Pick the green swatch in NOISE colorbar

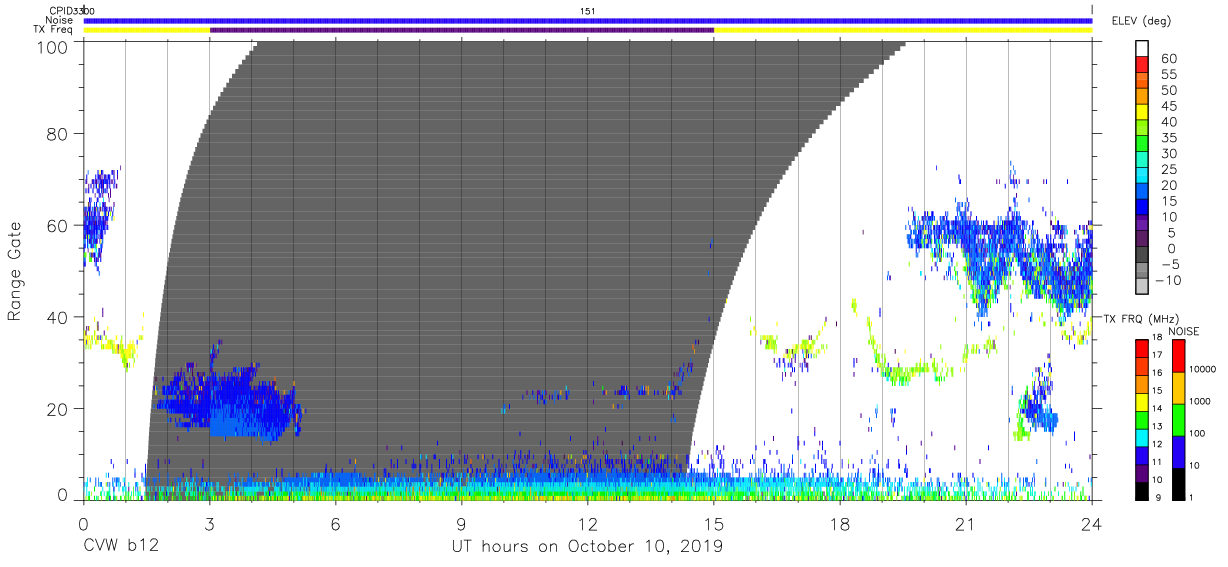(1180, 419)
